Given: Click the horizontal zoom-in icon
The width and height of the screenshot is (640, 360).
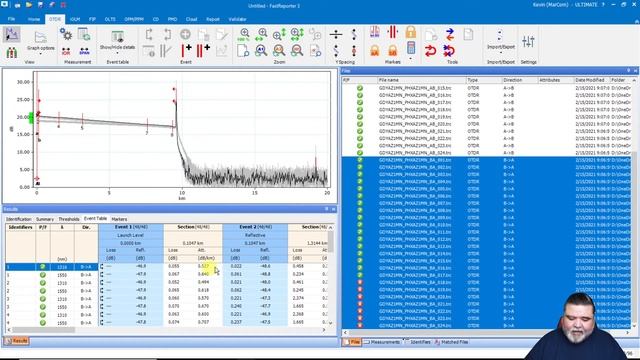Looking at the screenshot, I should pos(261,34).
